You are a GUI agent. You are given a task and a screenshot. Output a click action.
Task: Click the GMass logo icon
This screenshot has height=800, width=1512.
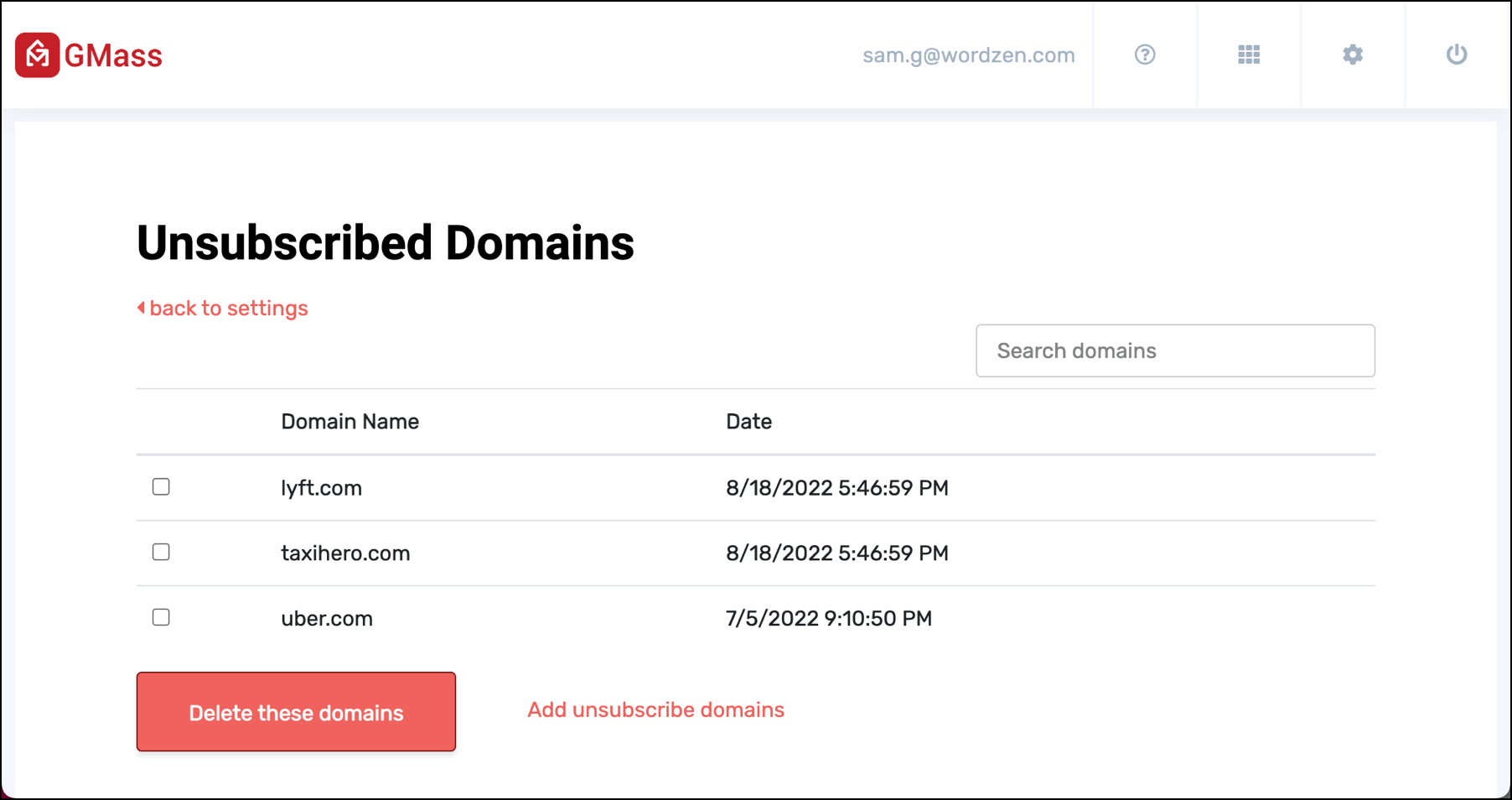click(37, 55)
